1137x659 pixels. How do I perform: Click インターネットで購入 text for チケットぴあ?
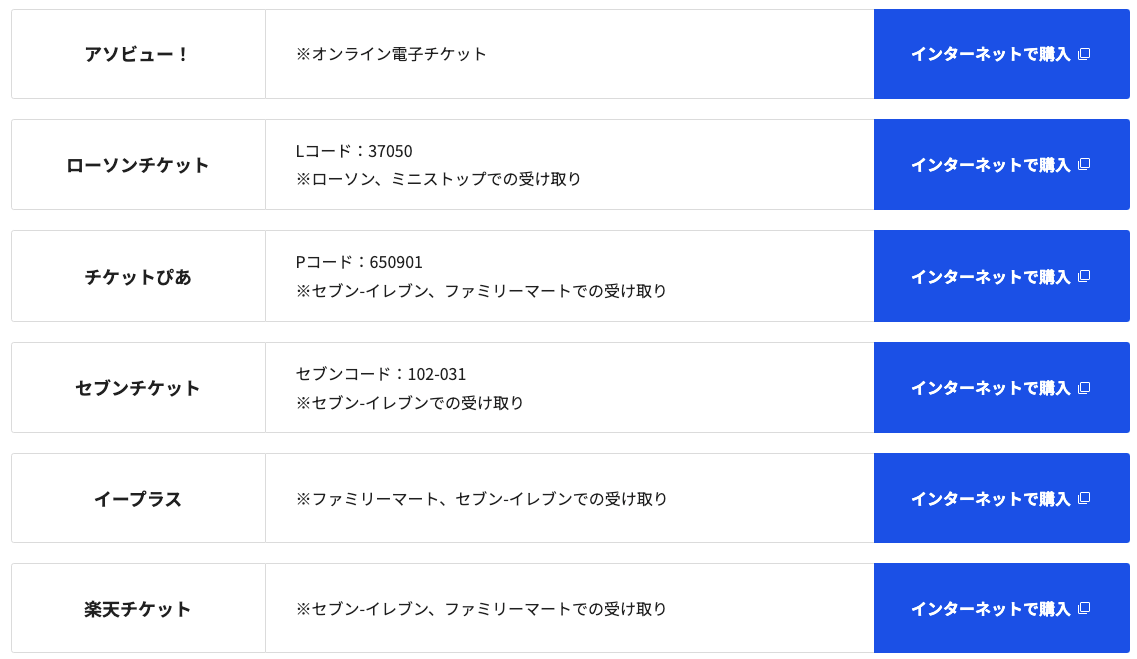991,277
